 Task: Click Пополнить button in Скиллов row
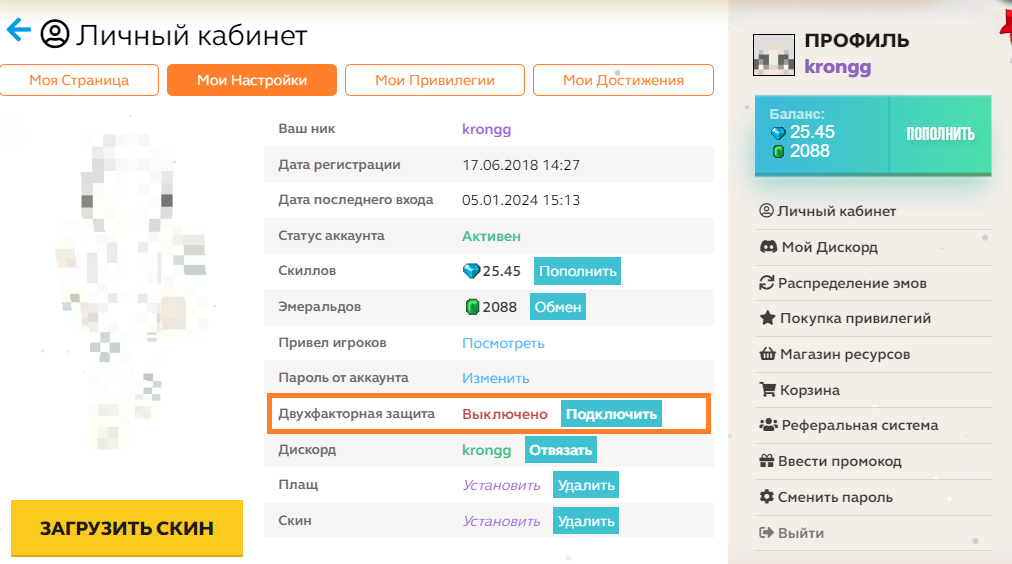point(578,271)
